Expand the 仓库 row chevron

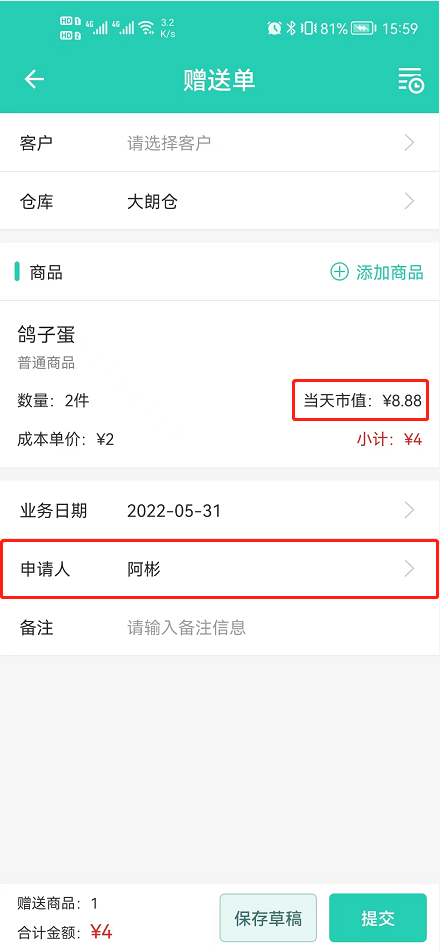pyautogui.click(x=410, y=201)
